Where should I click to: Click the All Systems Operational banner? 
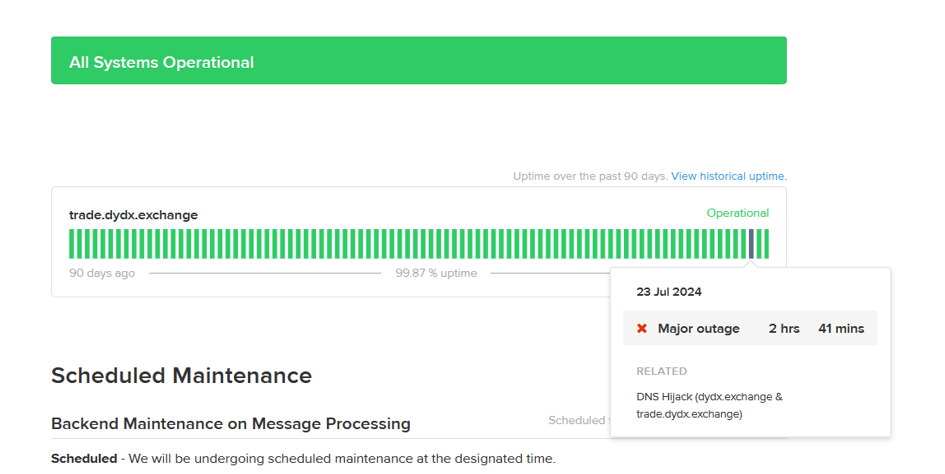click(419, 60)
